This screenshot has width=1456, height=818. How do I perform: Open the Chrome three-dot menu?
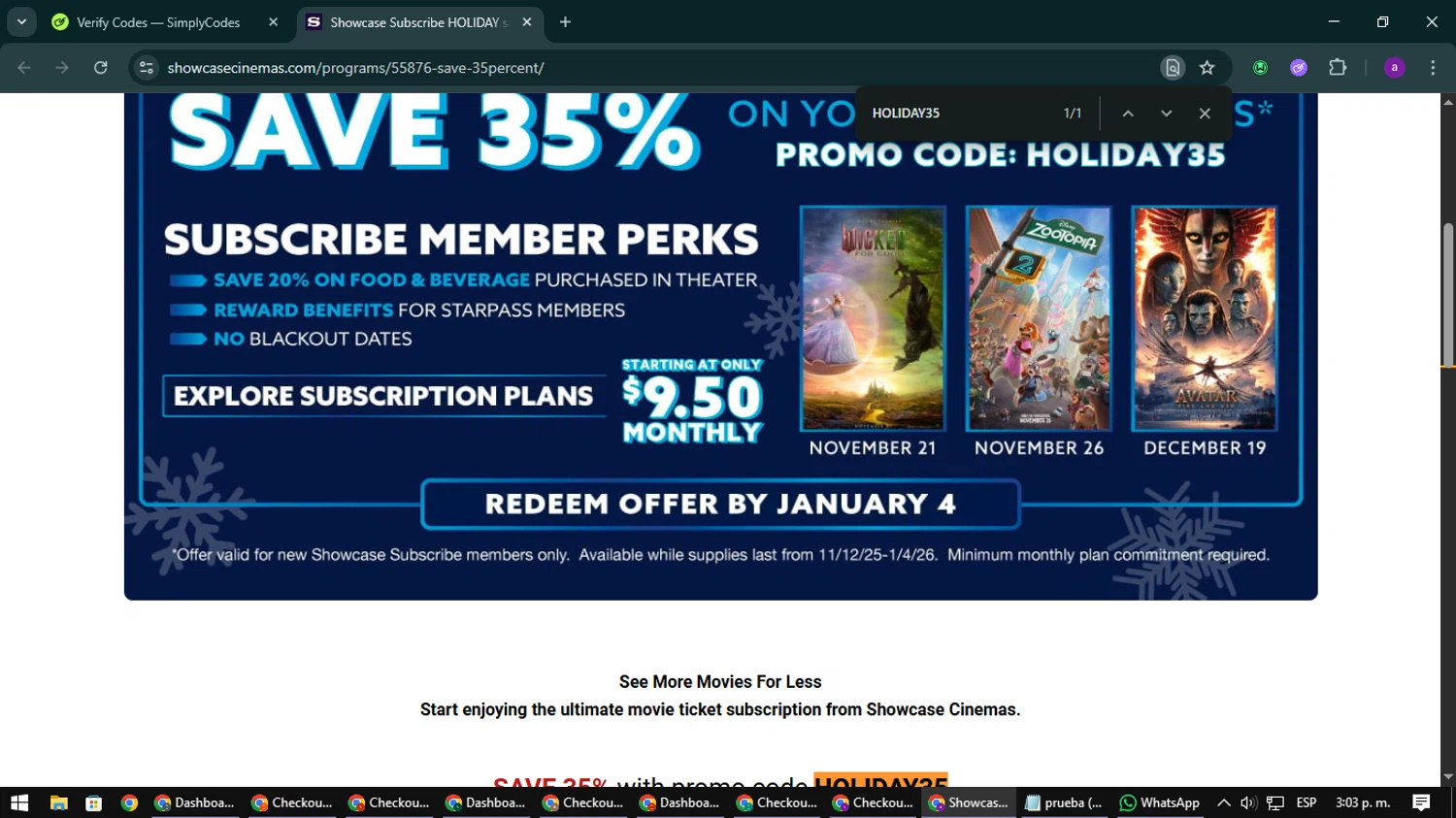1433,68
